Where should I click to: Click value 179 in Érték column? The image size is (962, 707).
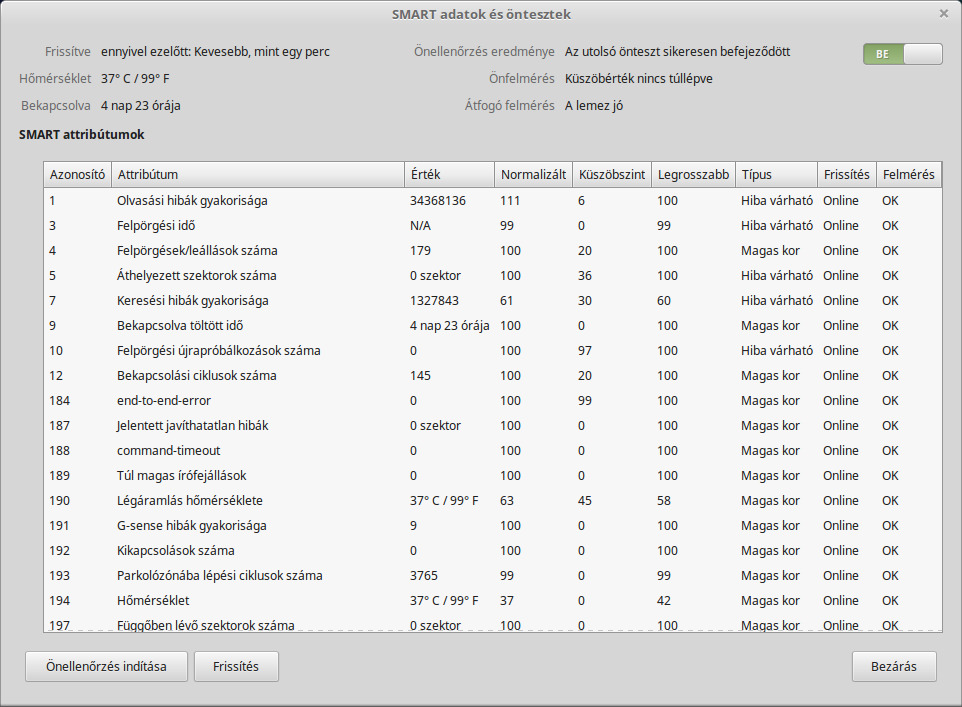click(x=420, y=251)
